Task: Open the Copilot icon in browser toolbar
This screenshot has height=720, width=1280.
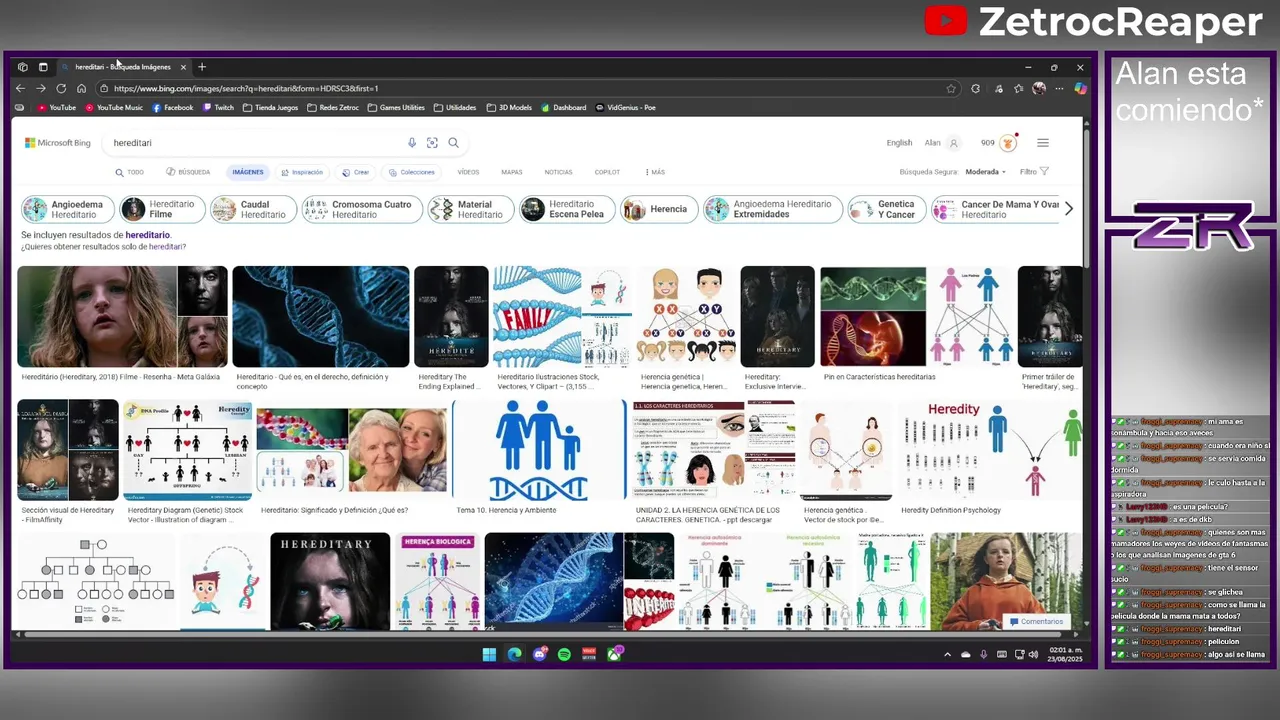Action: (1080, 88)
